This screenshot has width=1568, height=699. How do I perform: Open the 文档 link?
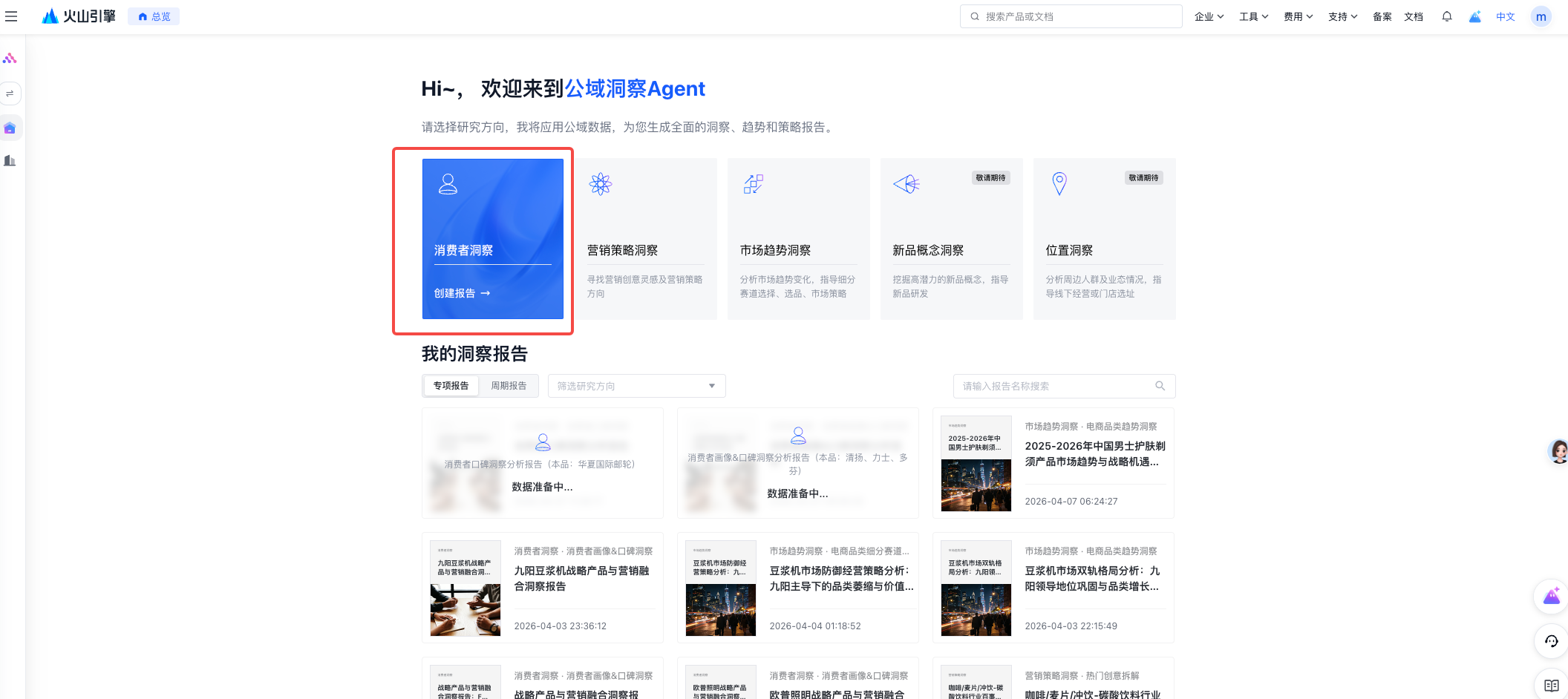pos(1413,16)
